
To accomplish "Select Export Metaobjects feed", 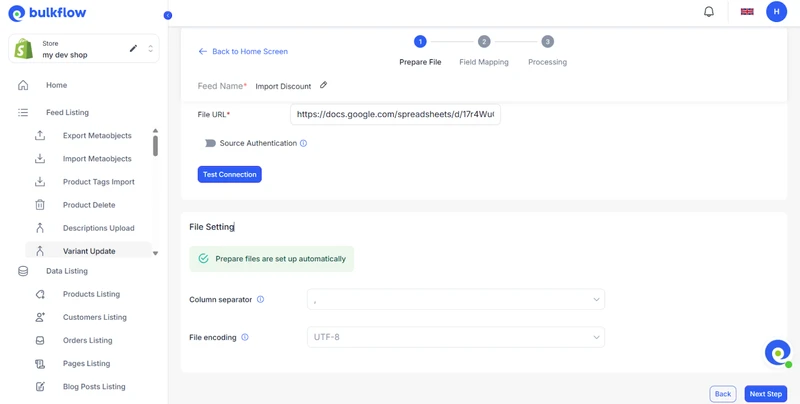I will coord(97,136).
